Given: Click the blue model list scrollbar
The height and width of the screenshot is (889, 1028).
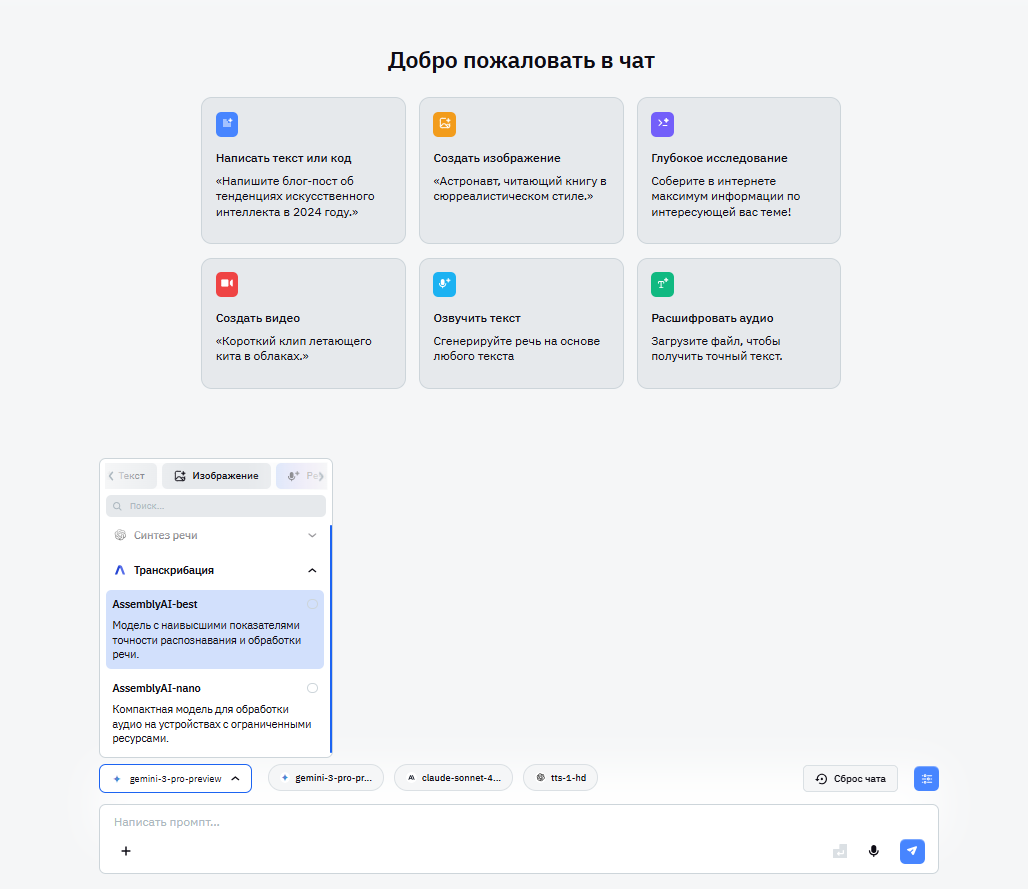Looking at the screenshot, I should [331, 639].
